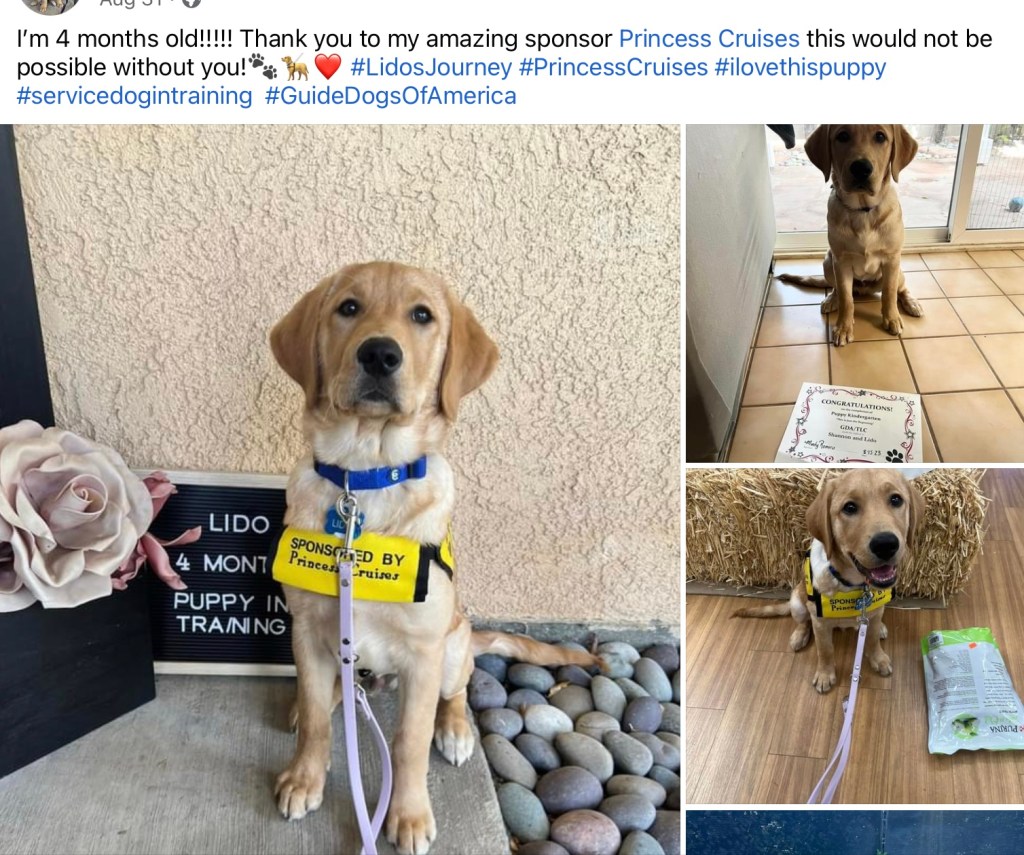Open the Aug 31 post timestamp
Viewport: 1024px width, 855px height.
tap(137, 3)
